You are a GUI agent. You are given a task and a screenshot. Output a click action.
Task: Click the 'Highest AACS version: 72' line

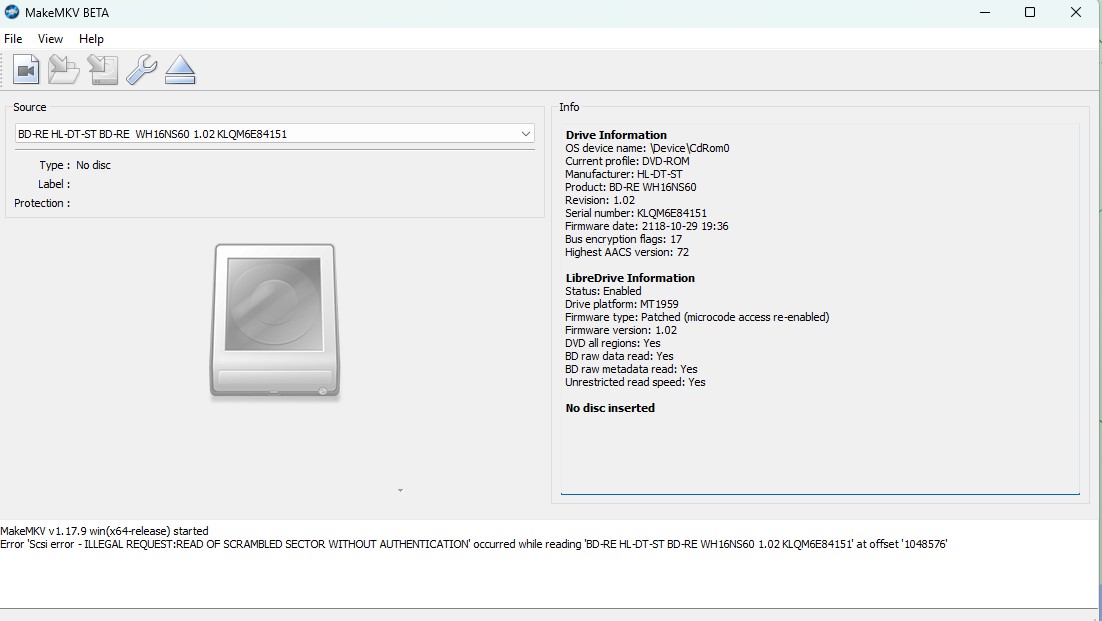627,252
